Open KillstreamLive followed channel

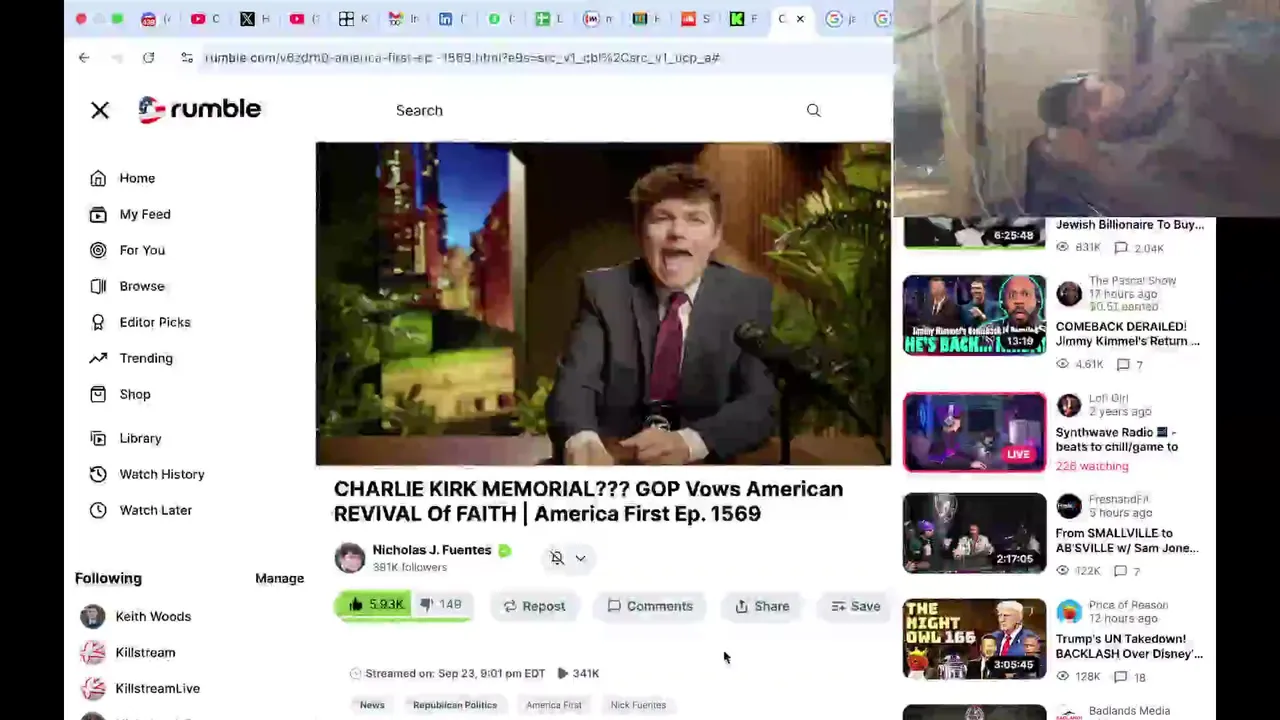pyautogui.click(x=157, y=688)
